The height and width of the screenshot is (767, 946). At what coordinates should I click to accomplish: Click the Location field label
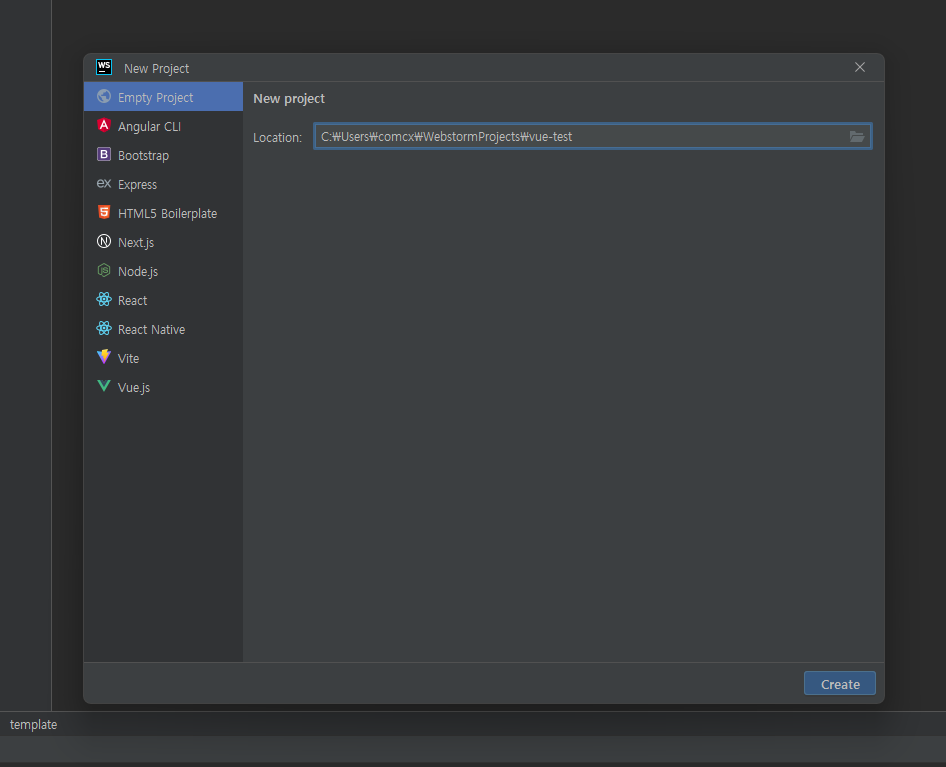click(x=278, y=138)
